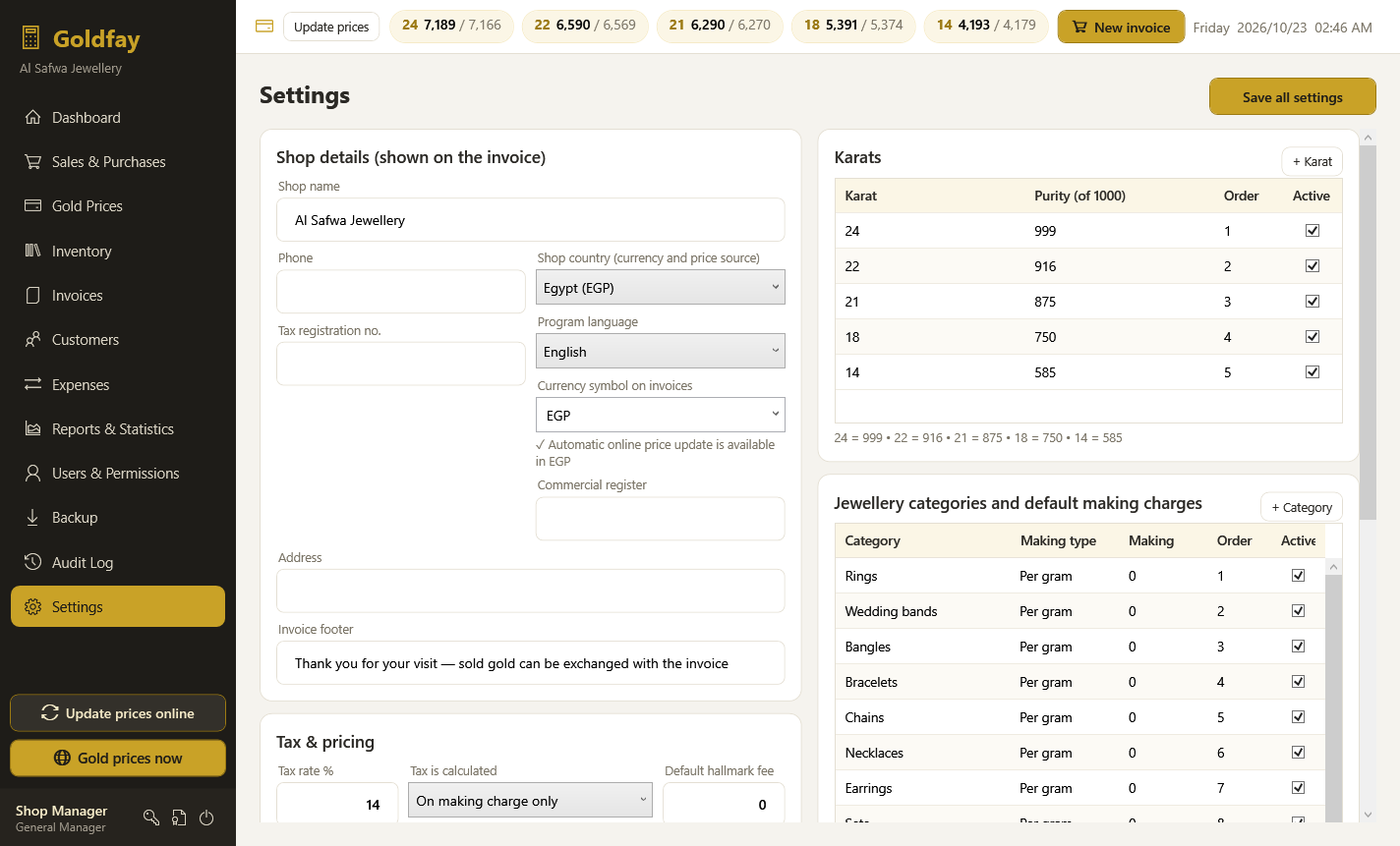Screen dimensions: 1400x846
Task: Click the Audit Log history icon
Action: click(33, 563)
